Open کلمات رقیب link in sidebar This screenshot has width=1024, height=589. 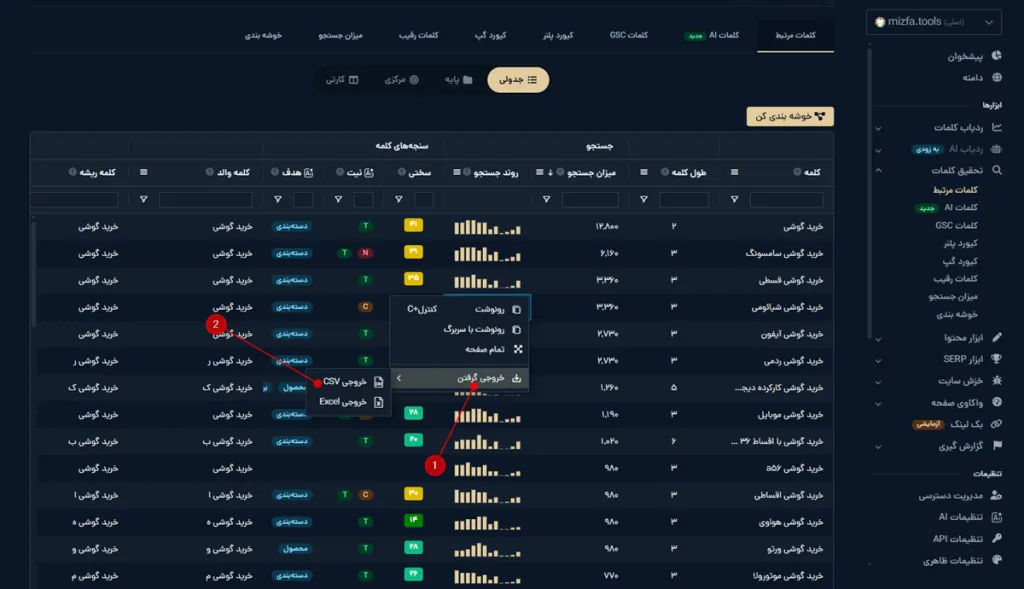[x=955, y=279]
